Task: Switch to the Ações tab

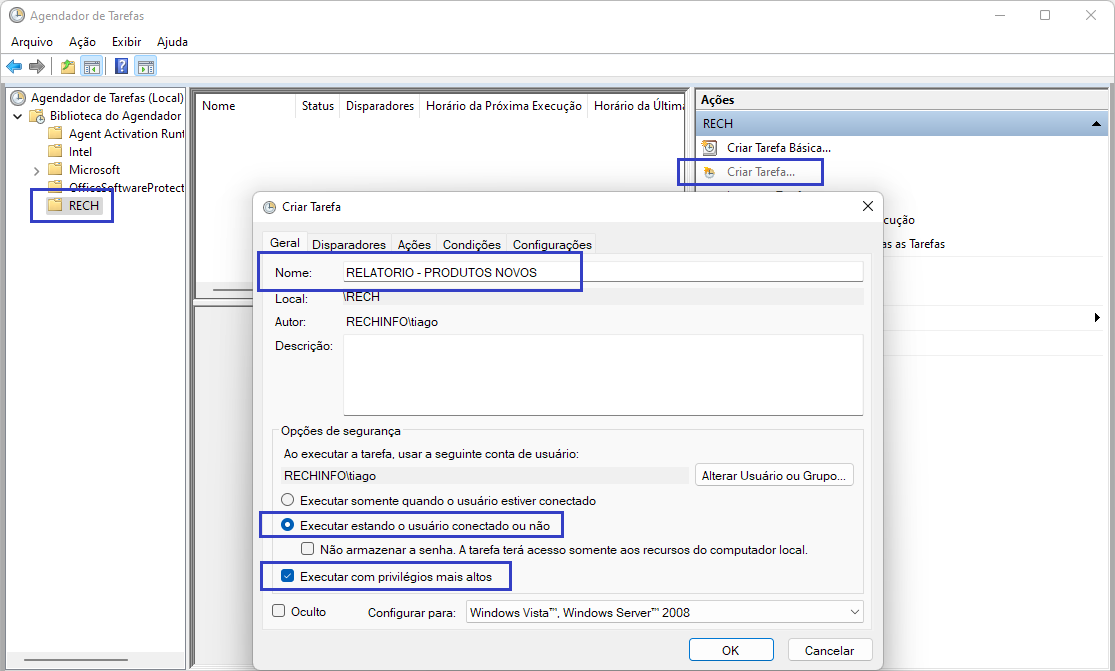Action: point(414,244)
